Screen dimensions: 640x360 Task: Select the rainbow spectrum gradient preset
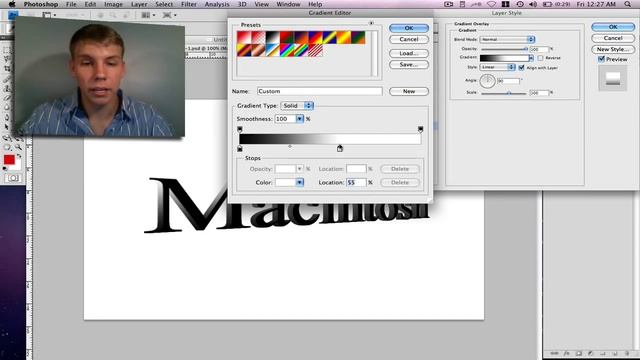coord(287,50)
